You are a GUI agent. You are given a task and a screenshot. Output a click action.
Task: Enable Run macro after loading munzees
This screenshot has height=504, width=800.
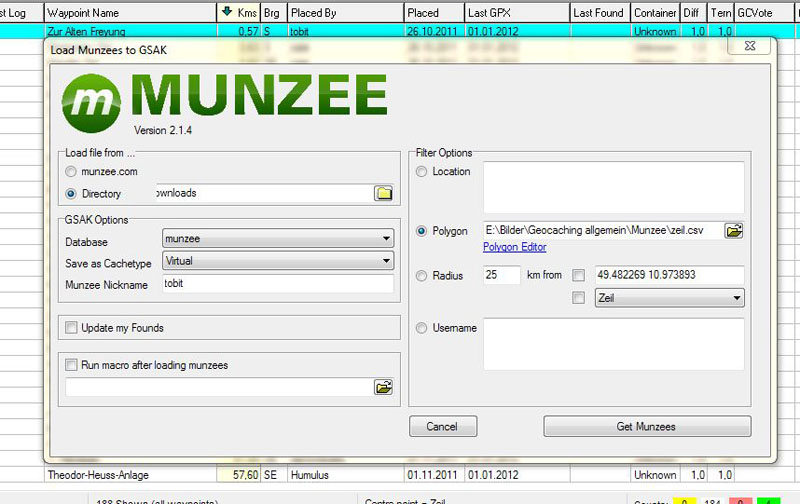click(71, 365)
